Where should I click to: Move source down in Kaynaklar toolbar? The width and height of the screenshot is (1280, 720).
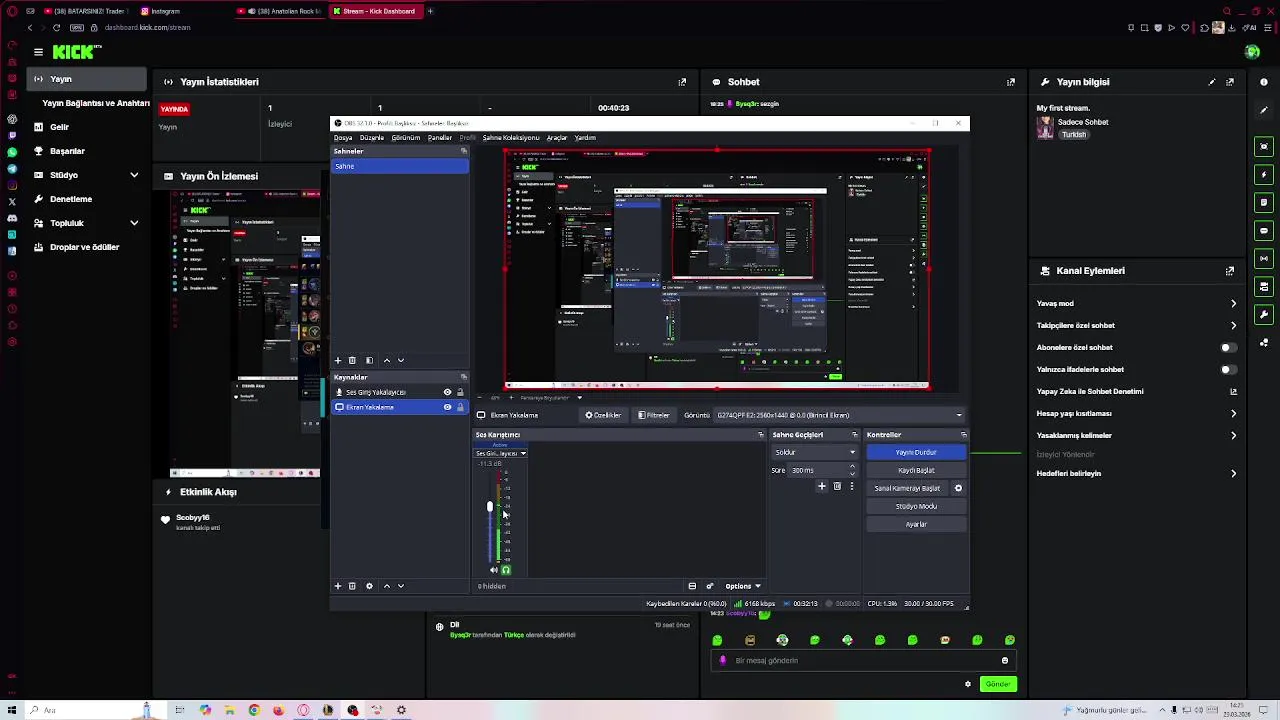401,586
